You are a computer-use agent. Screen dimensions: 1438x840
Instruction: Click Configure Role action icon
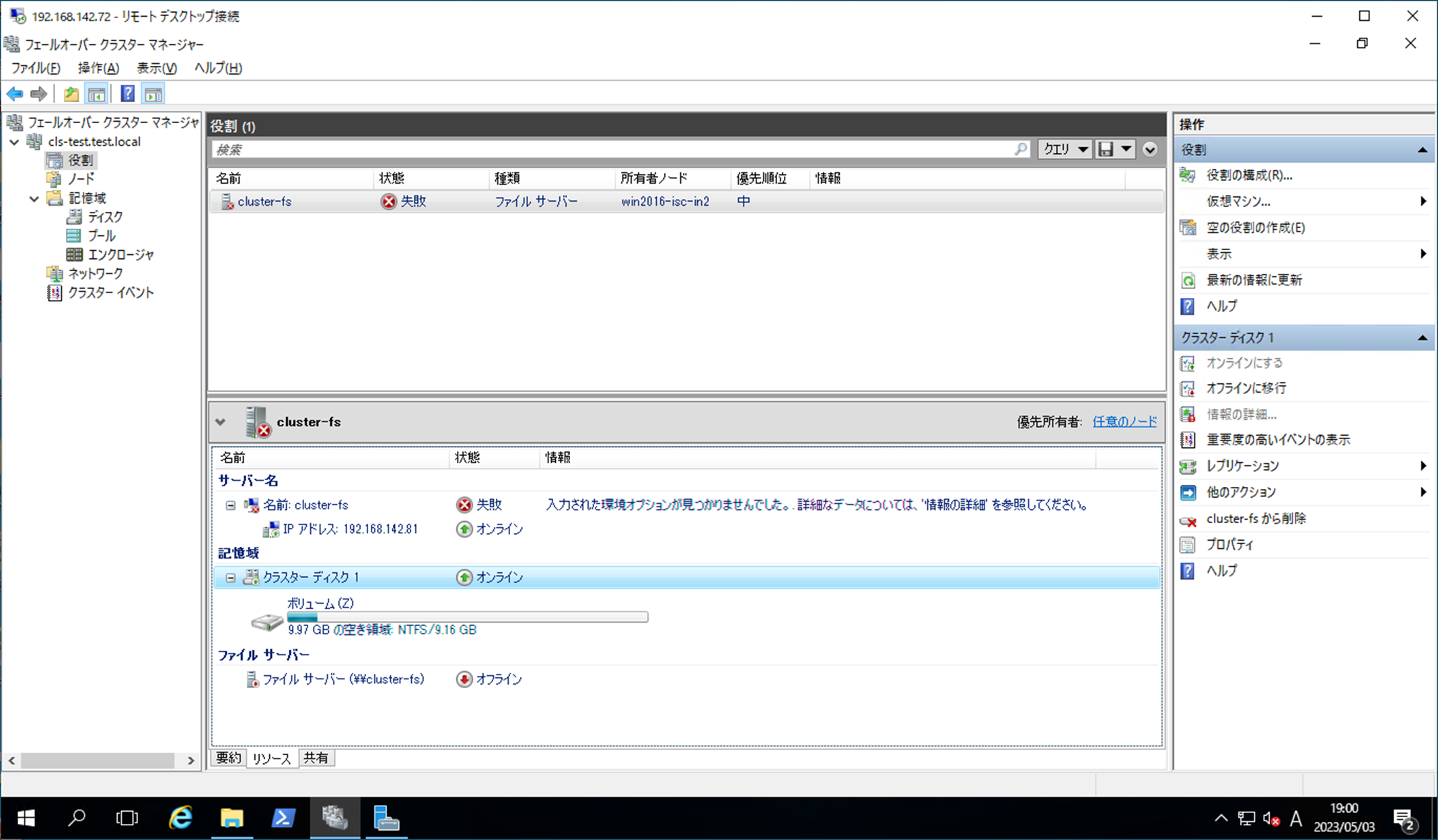1188,176
